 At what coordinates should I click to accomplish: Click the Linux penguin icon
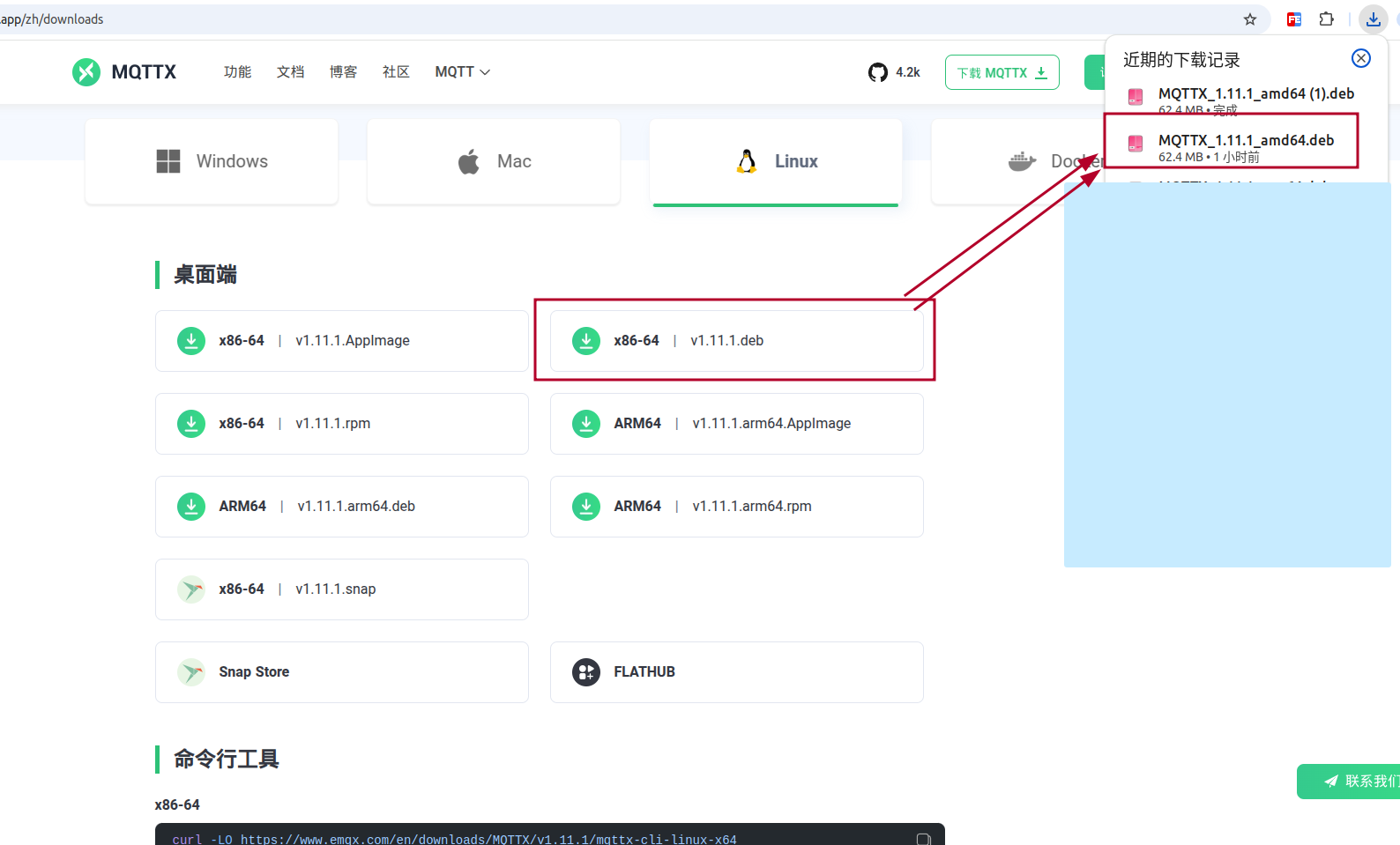(747, 161)
